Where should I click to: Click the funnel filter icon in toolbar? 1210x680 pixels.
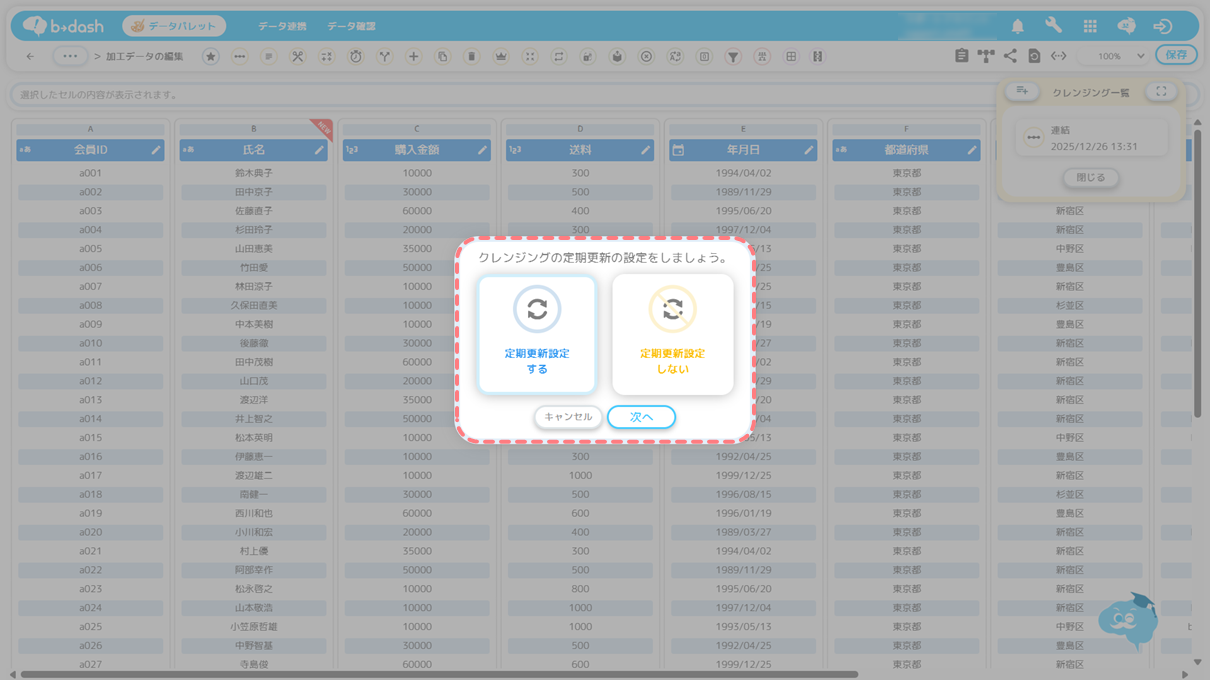(733, 57)
